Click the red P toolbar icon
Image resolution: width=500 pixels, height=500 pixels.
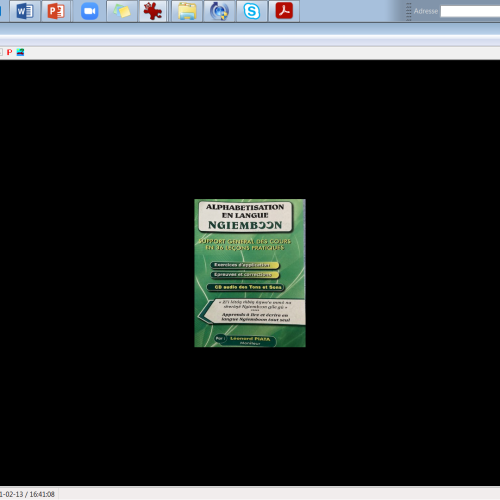pyautogui.click(x=9, y=52)
